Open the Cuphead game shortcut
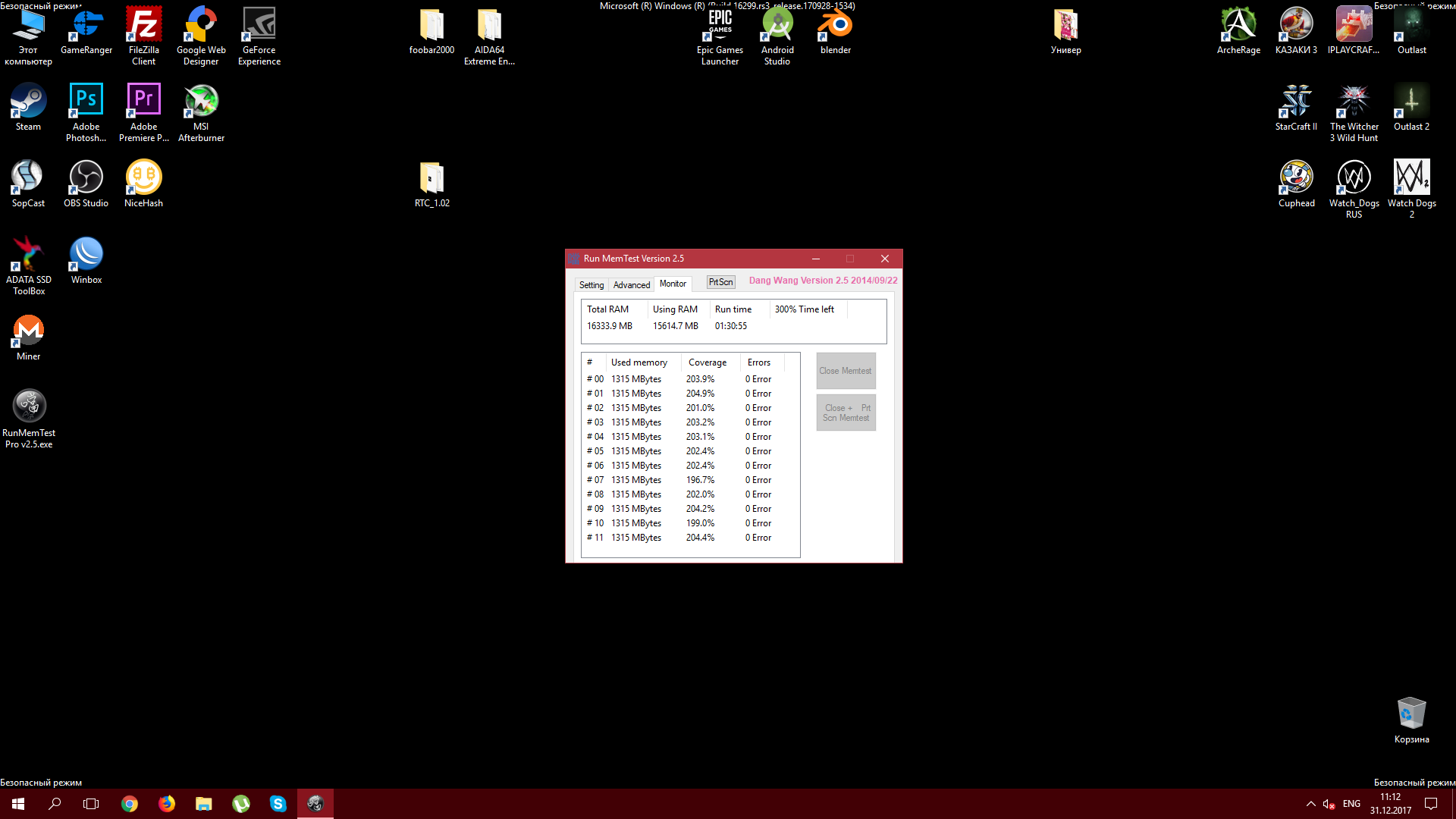 (x=1296, y=178)
